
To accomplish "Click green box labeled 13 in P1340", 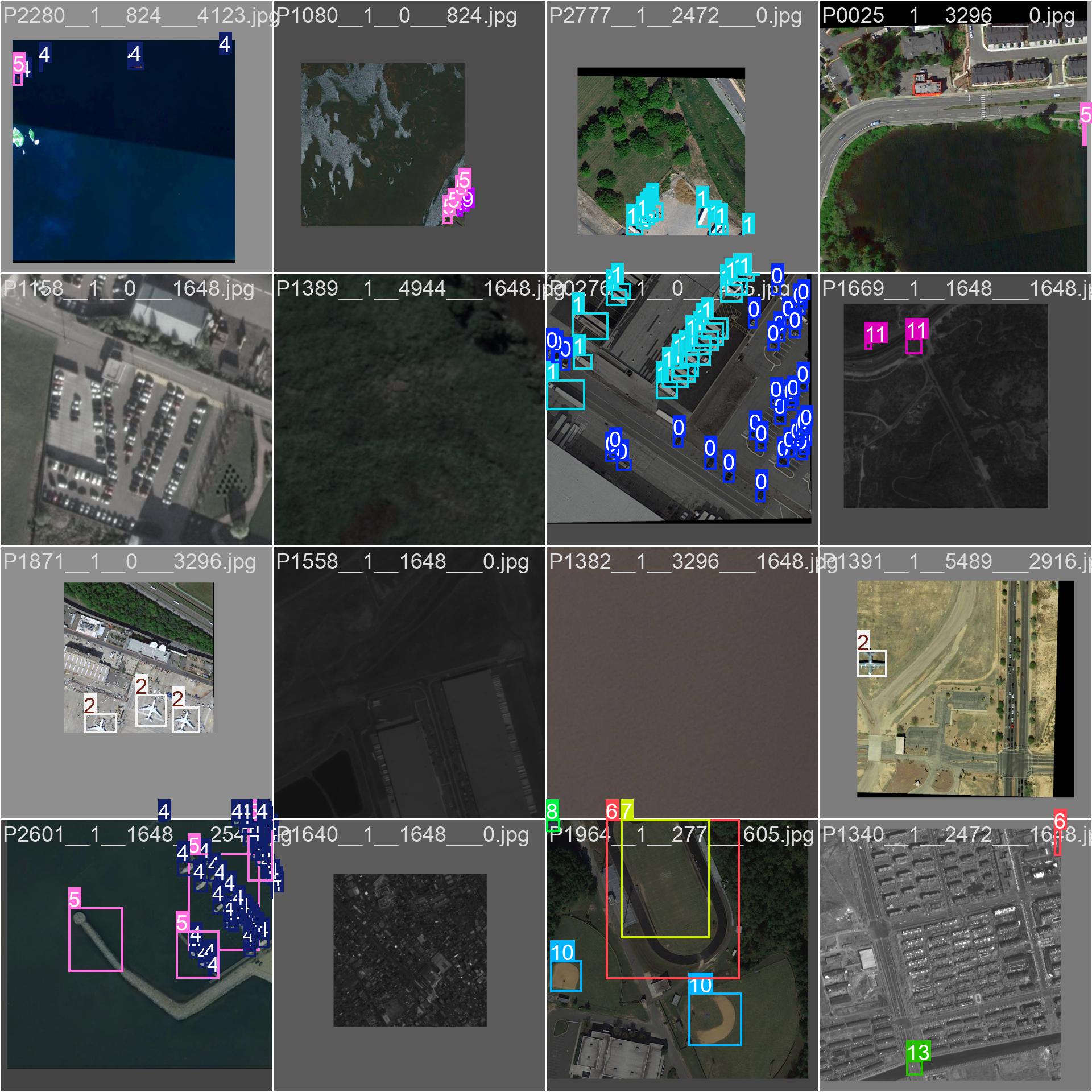I will tap(914, 1068).
